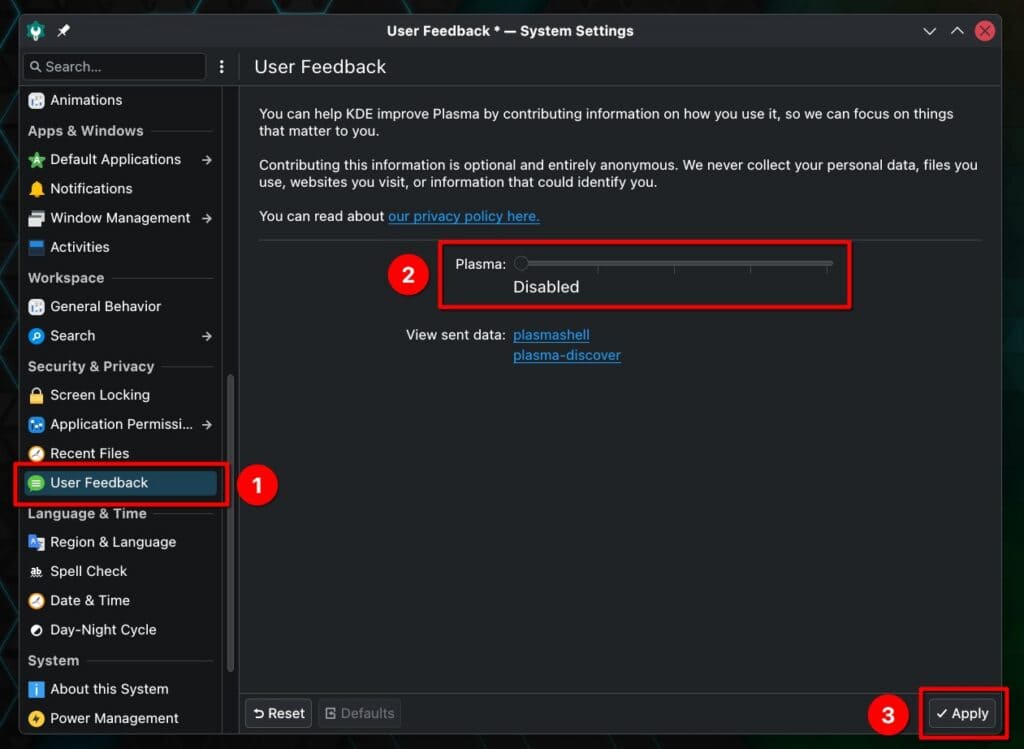Expand the Window Management arrow
The image size is (1024, 749).
click(207, 218)
